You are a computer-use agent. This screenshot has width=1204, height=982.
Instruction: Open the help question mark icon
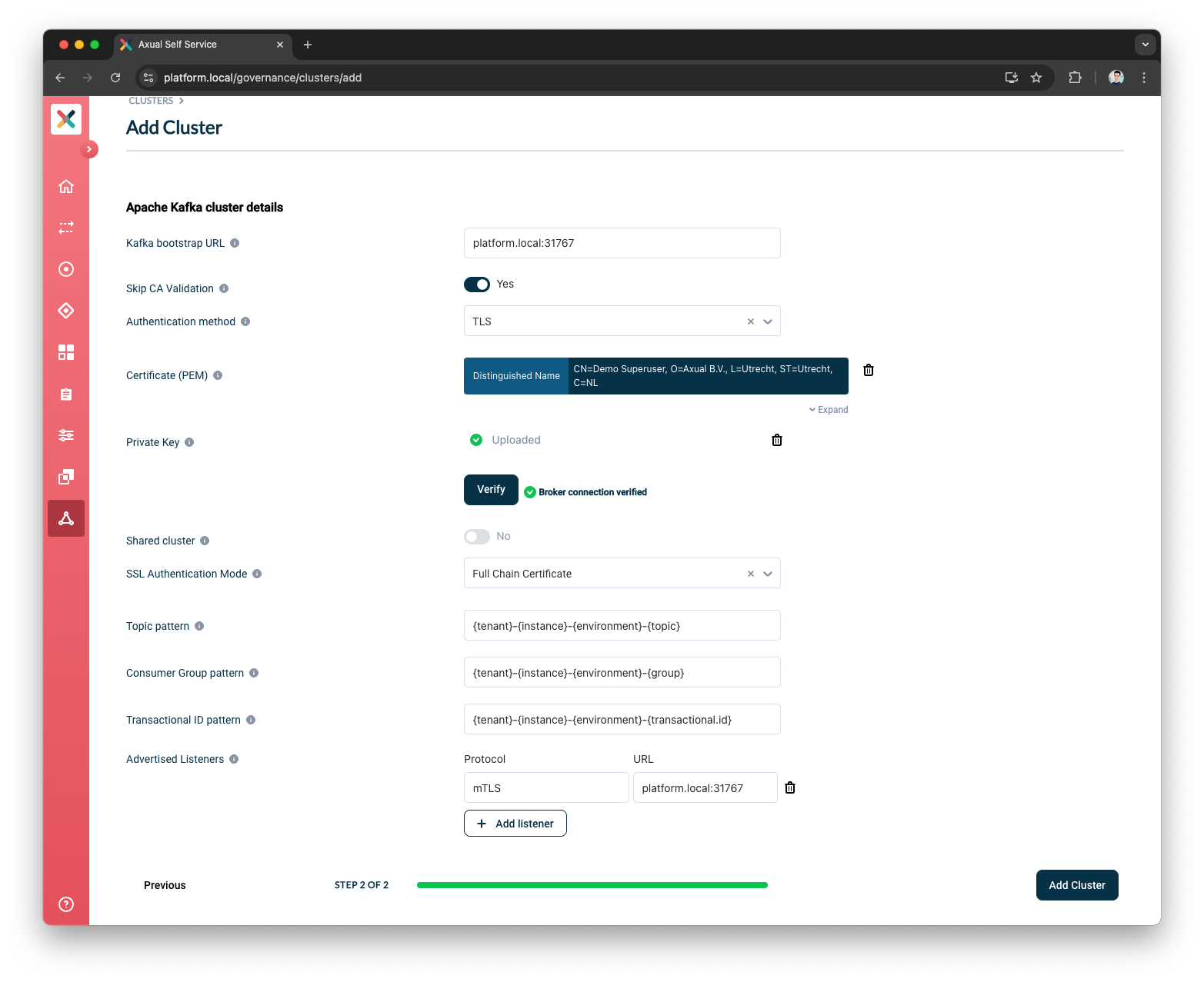[x=66, y=904]
